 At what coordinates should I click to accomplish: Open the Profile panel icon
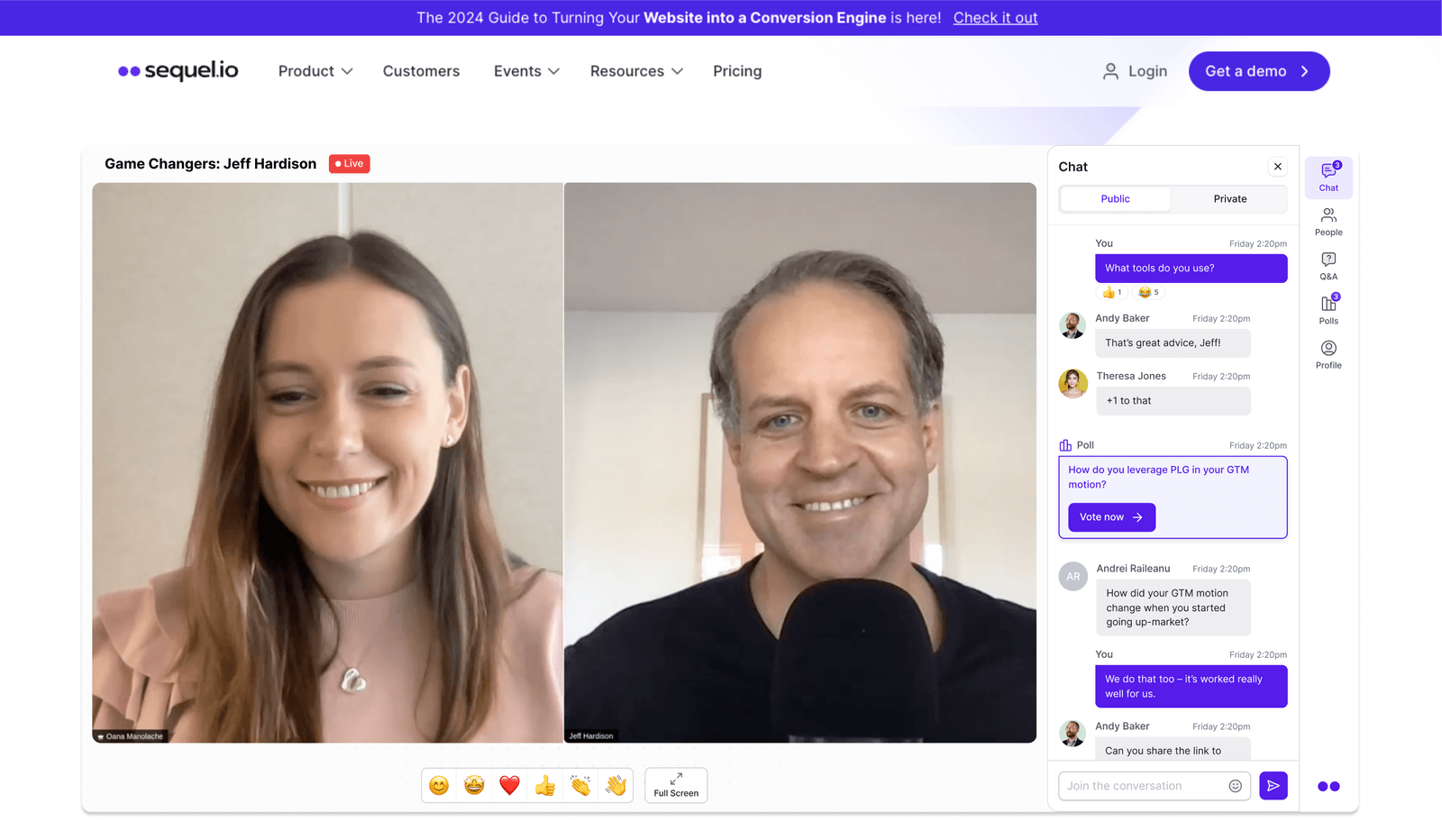click(1328, 354)
